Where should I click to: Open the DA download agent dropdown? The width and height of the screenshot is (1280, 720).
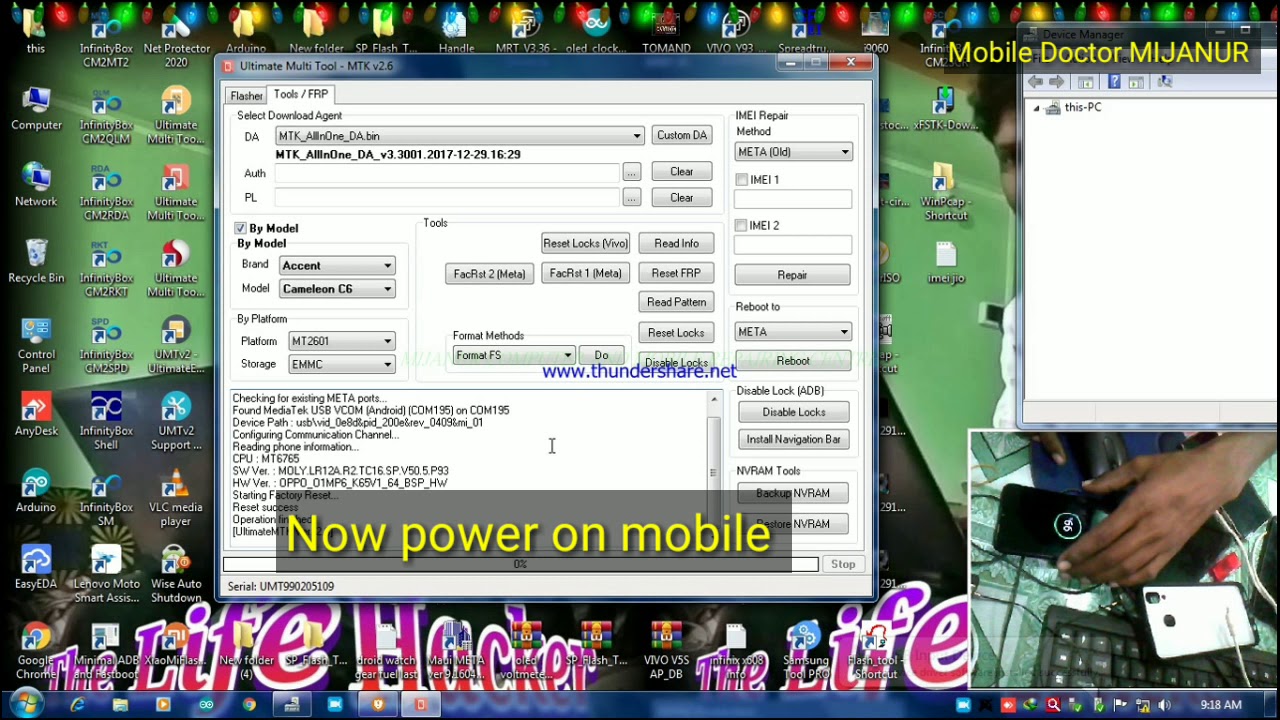[x=636, y=136]
